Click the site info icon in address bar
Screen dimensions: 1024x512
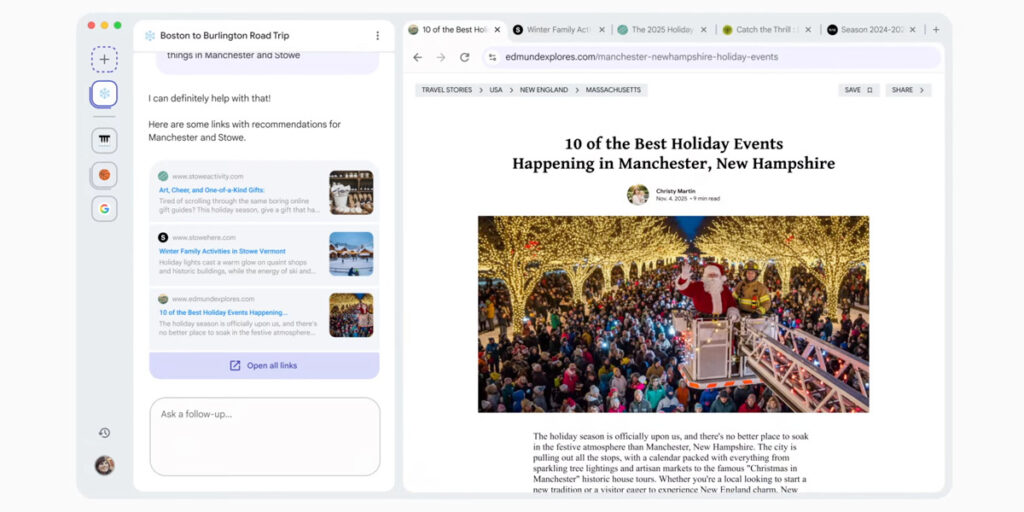[492, 57]
